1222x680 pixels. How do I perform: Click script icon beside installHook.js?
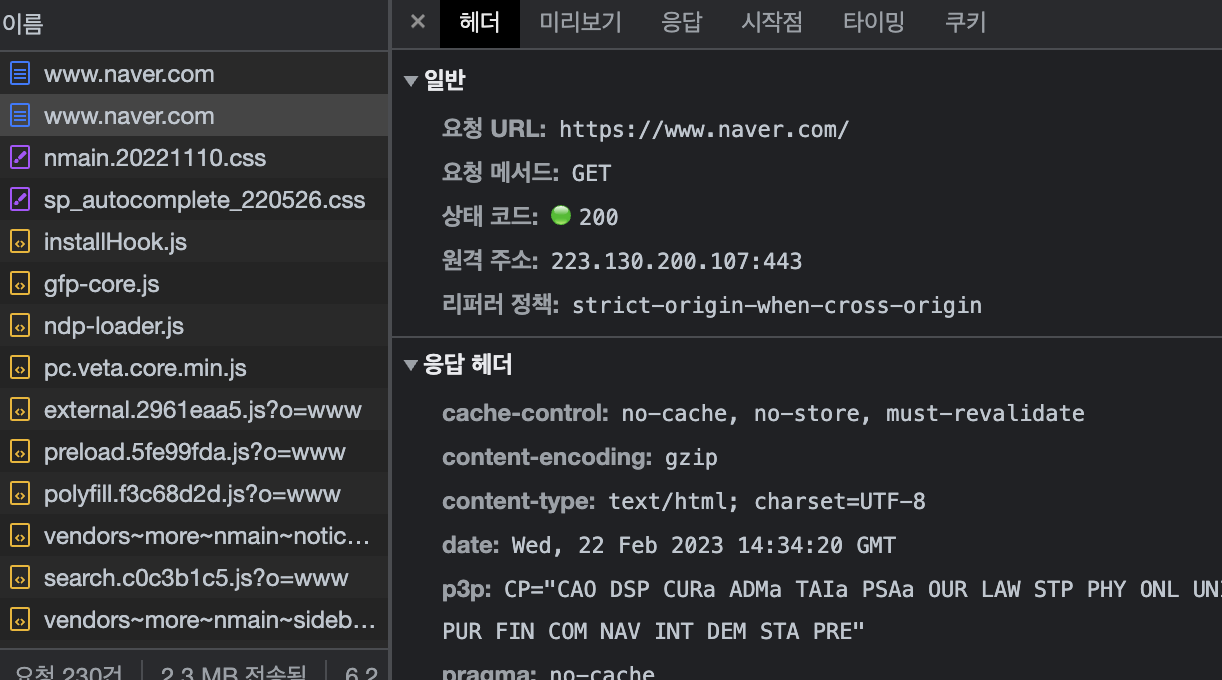20,242
